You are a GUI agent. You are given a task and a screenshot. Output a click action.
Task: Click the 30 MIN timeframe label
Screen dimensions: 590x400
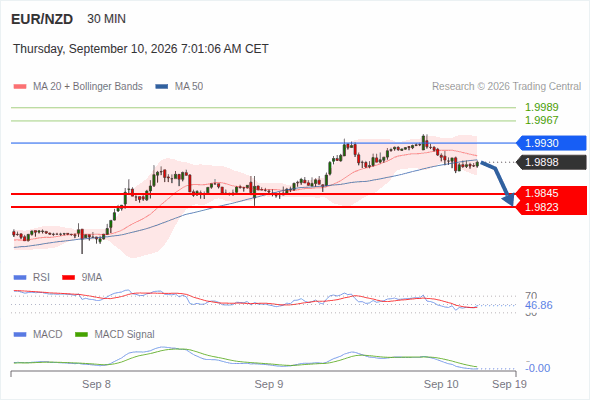point(106,19)
